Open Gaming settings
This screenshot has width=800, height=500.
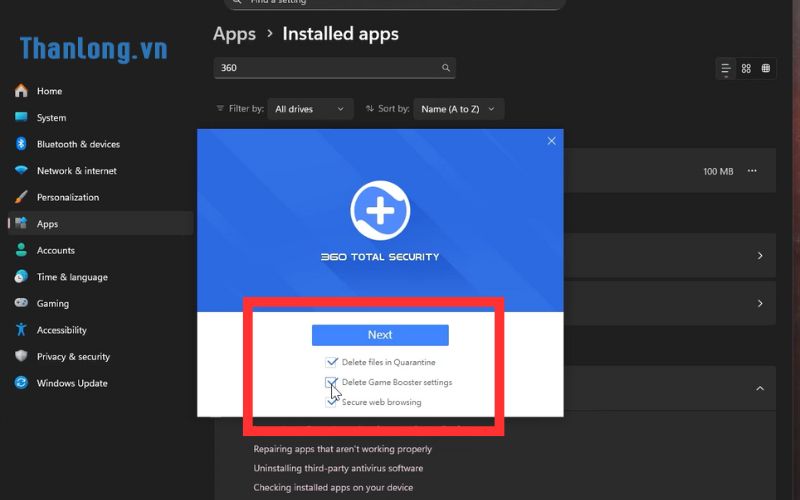coord(53,303)
